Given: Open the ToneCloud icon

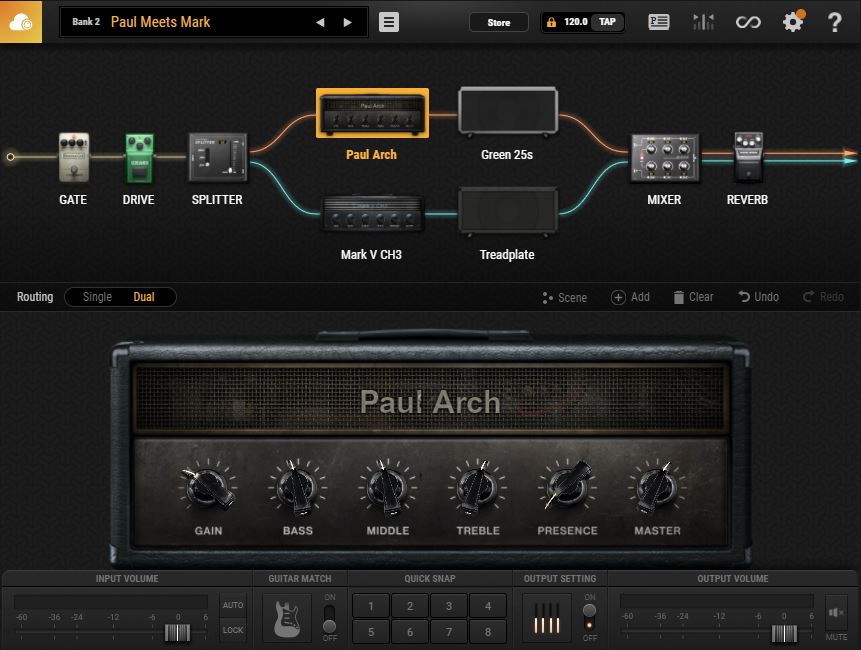Looking at the screenshot, I should [x=21, y=21].
